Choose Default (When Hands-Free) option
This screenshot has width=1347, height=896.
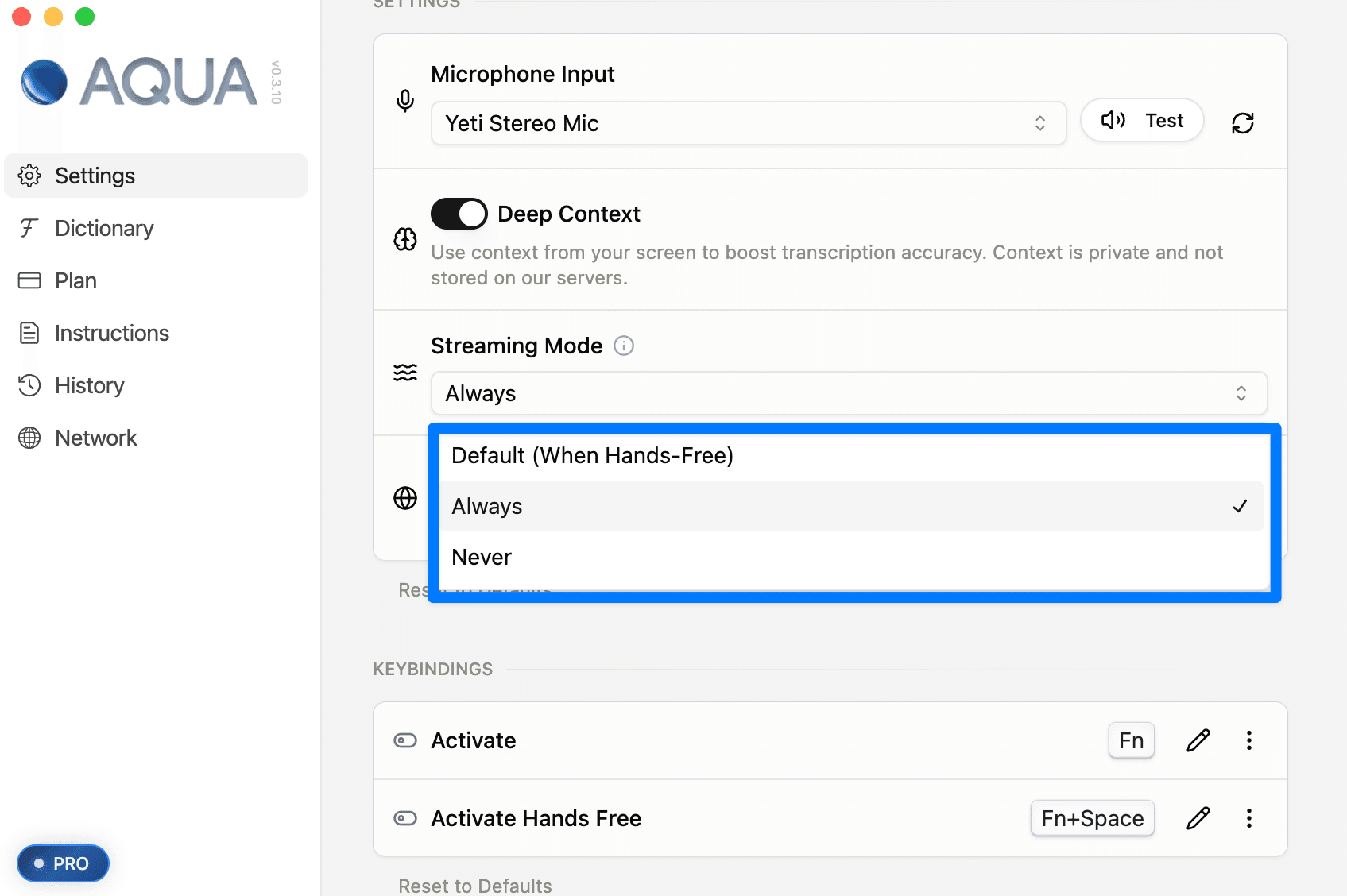[592, 455]
